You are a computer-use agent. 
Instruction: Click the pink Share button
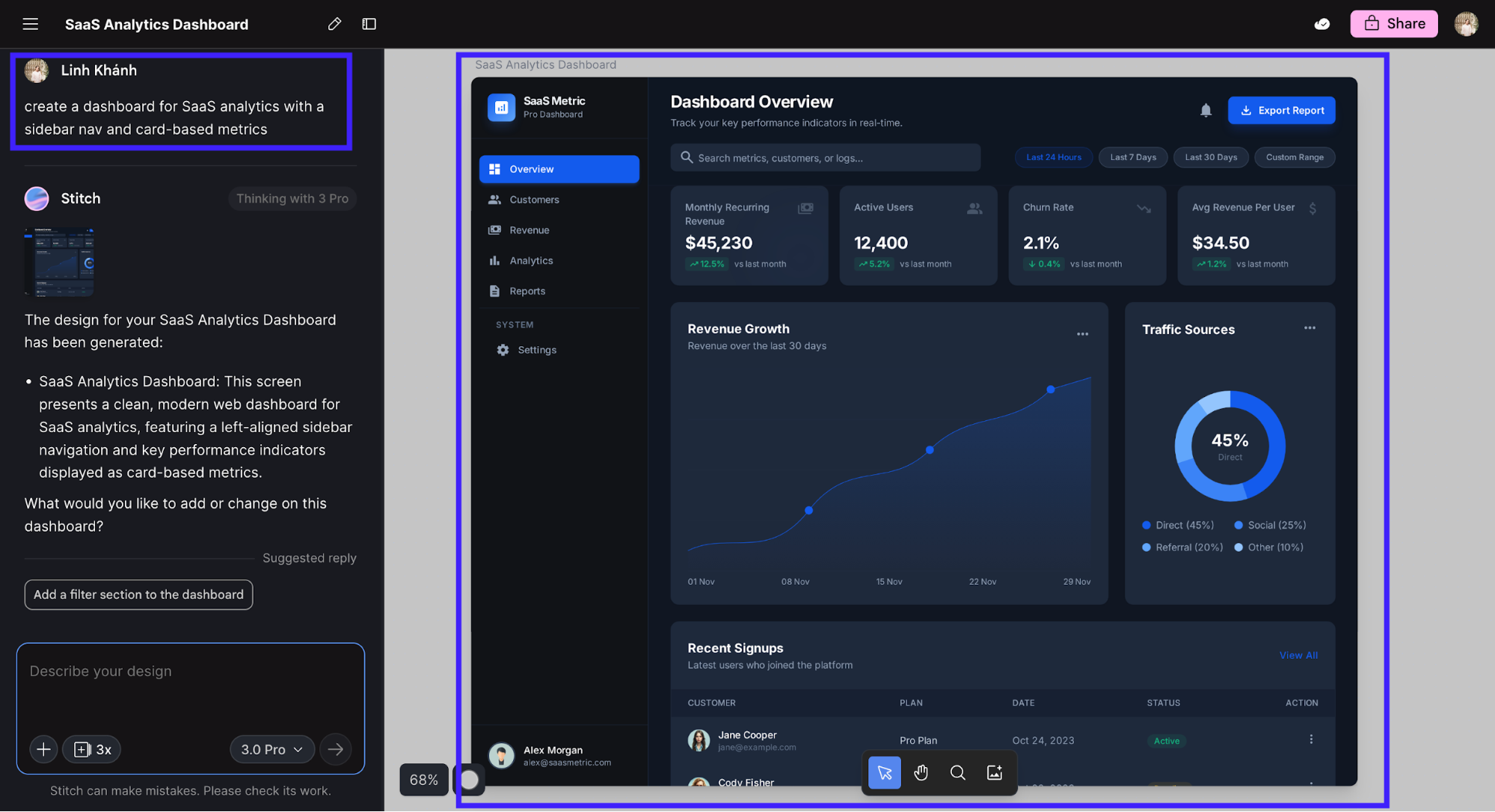[1394, 24]
